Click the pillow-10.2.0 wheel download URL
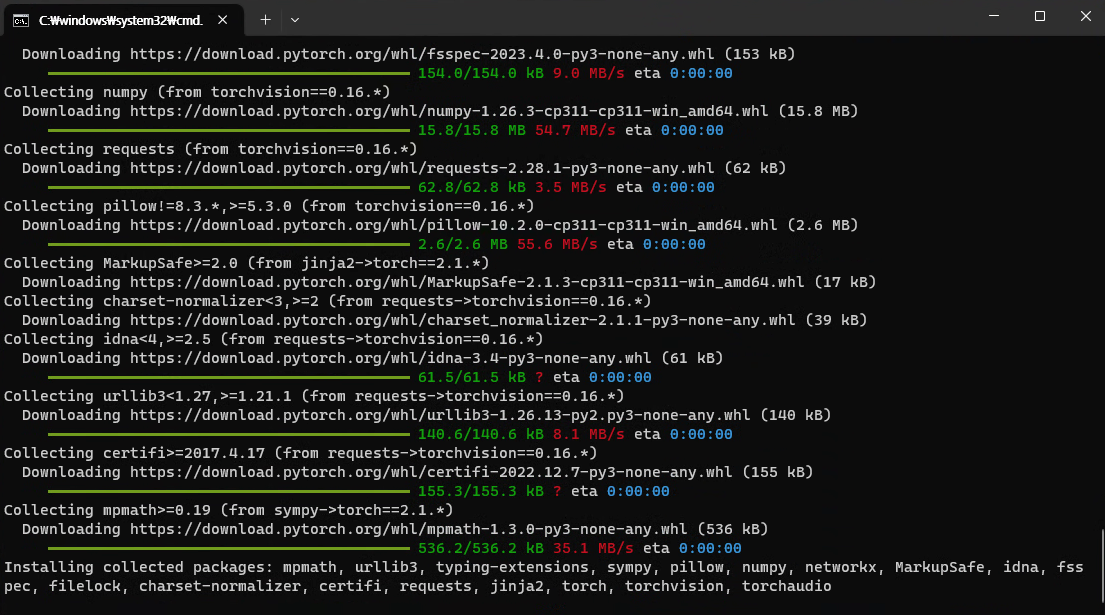 [453, 225]
